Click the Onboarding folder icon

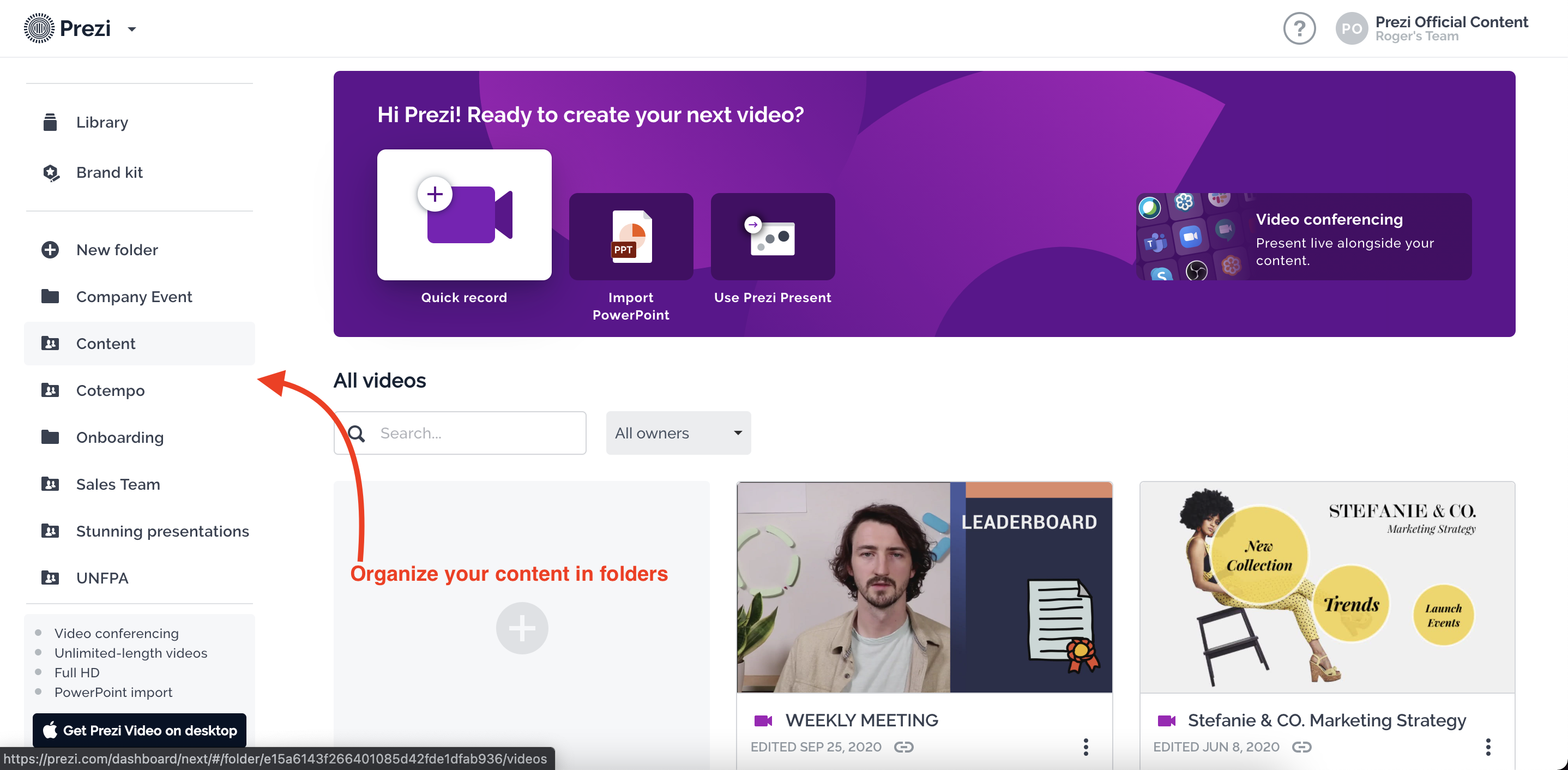[x=50, y=437]
